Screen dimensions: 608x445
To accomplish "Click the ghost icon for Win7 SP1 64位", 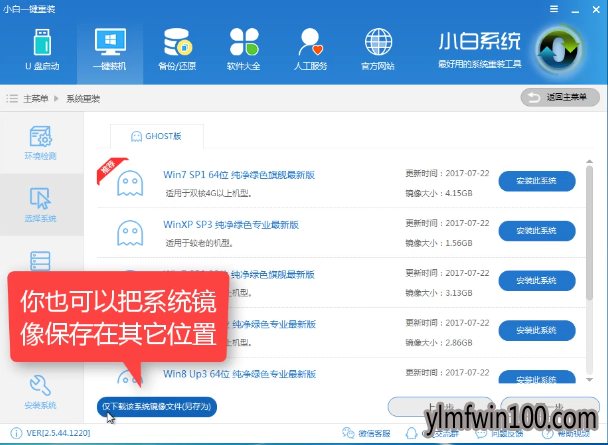I will click(130, 183).
